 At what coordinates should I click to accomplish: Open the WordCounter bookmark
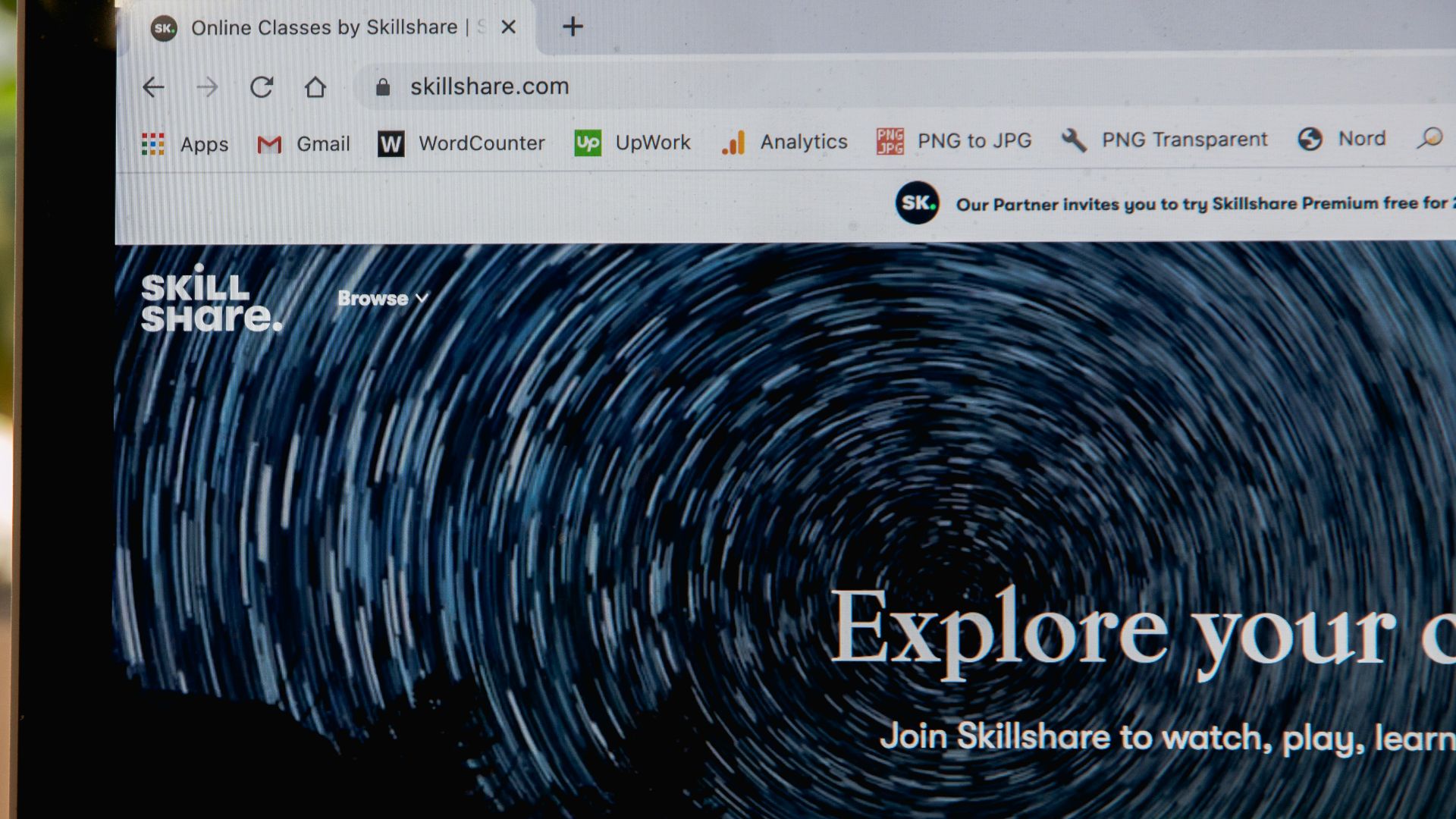tap(461, 143)
